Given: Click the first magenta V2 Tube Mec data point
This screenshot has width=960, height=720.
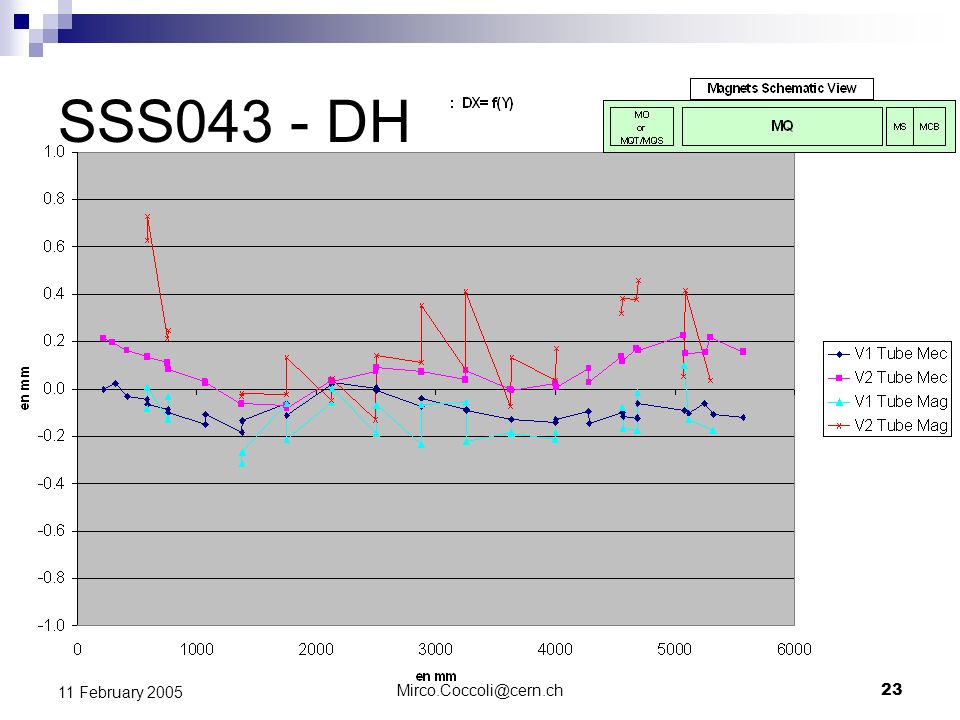Looking at the screenshot, I should click(103, 338).
